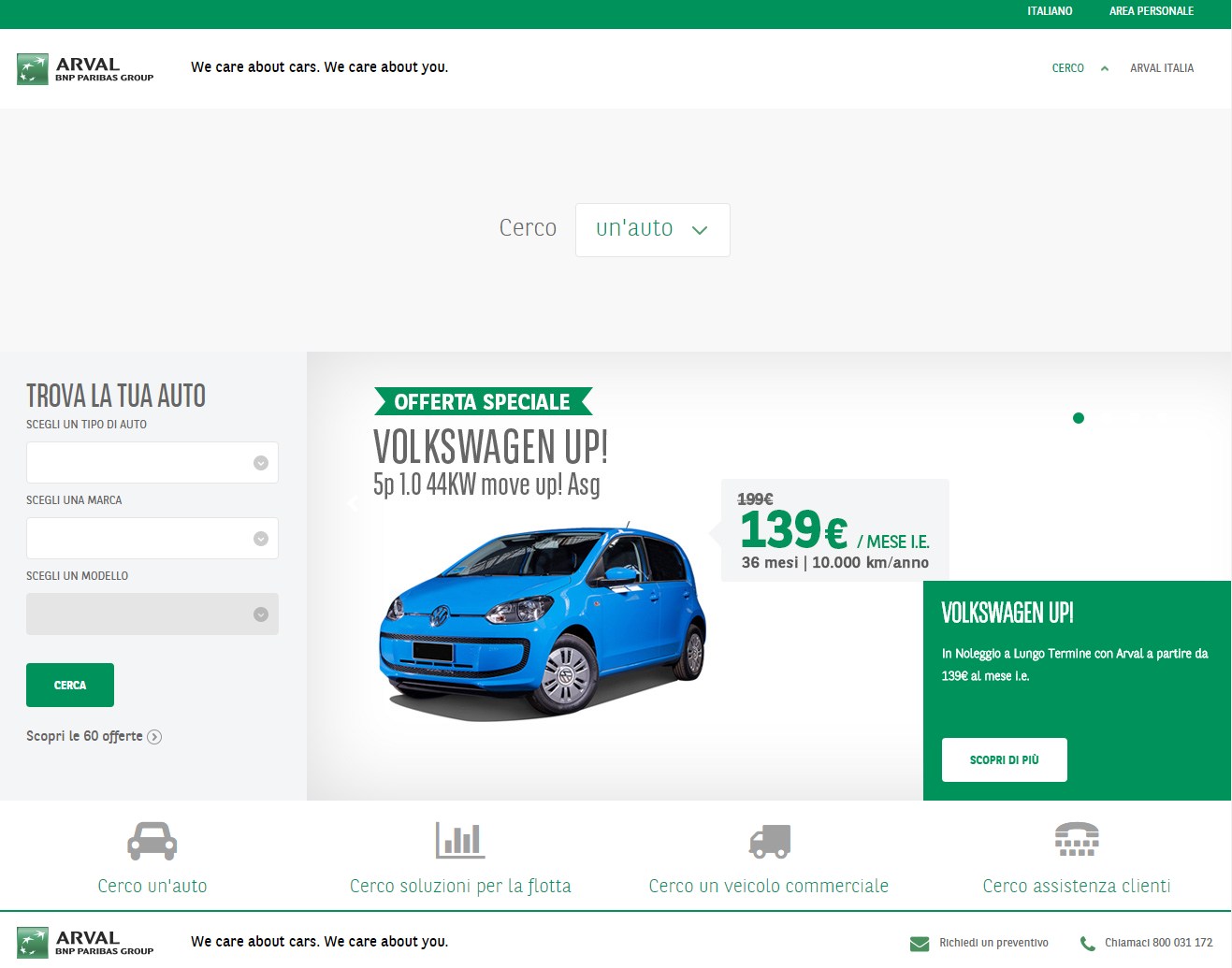Click arrow icon next to Scopri le 60 offerte
Viewport: 1232px width, 968px height.
(x=155, y=737)
